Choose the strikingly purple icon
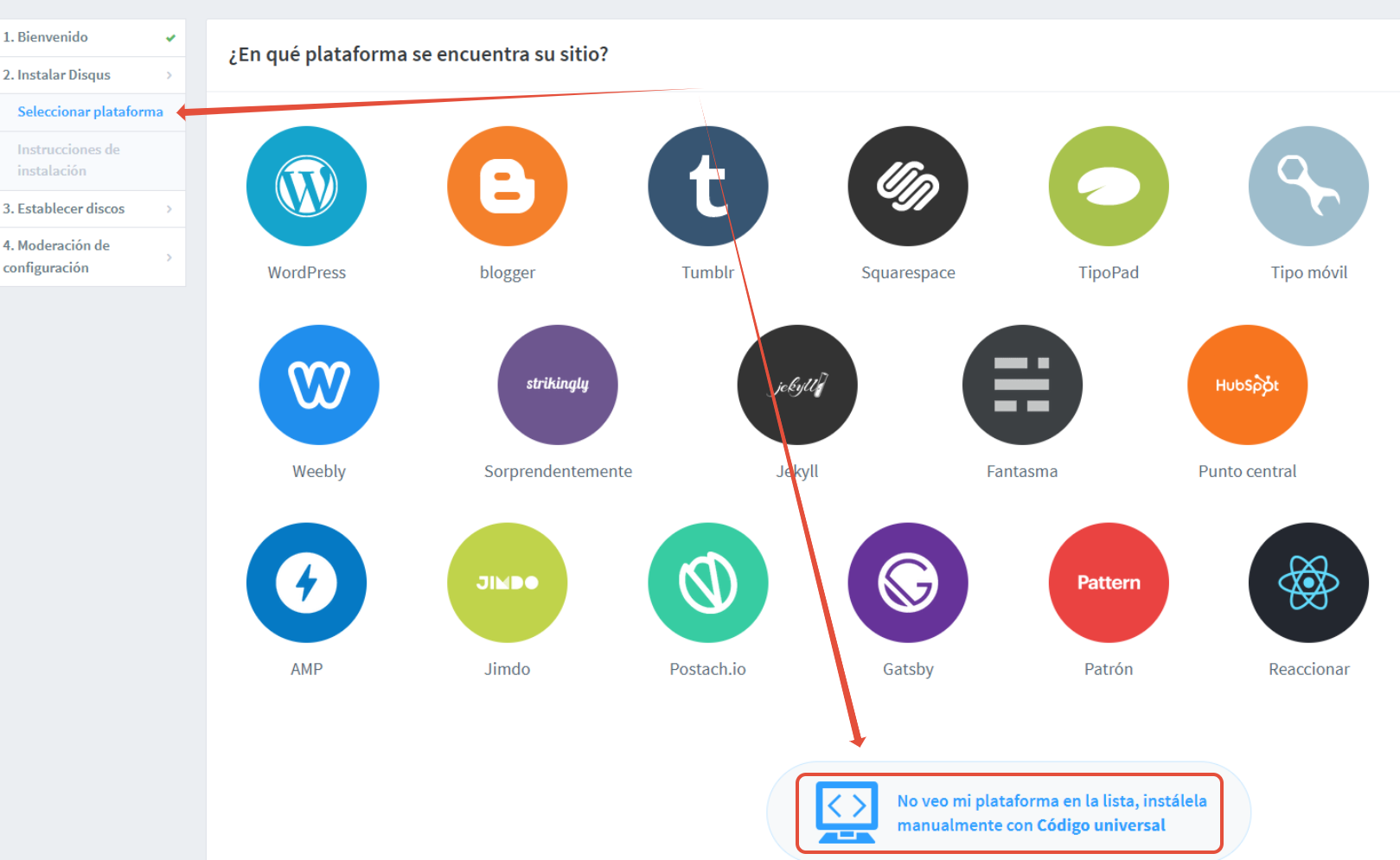 point(558,385)
